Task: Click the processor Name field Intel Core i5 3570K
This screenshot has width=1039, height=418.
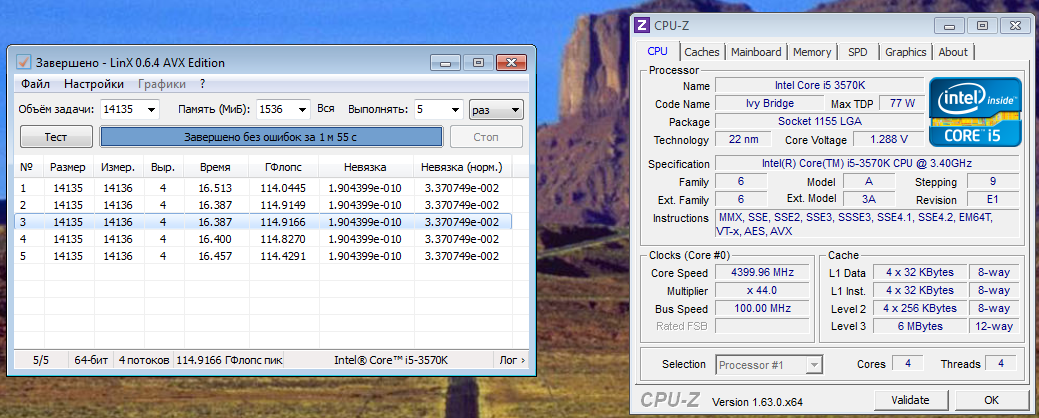Action: 820,85
